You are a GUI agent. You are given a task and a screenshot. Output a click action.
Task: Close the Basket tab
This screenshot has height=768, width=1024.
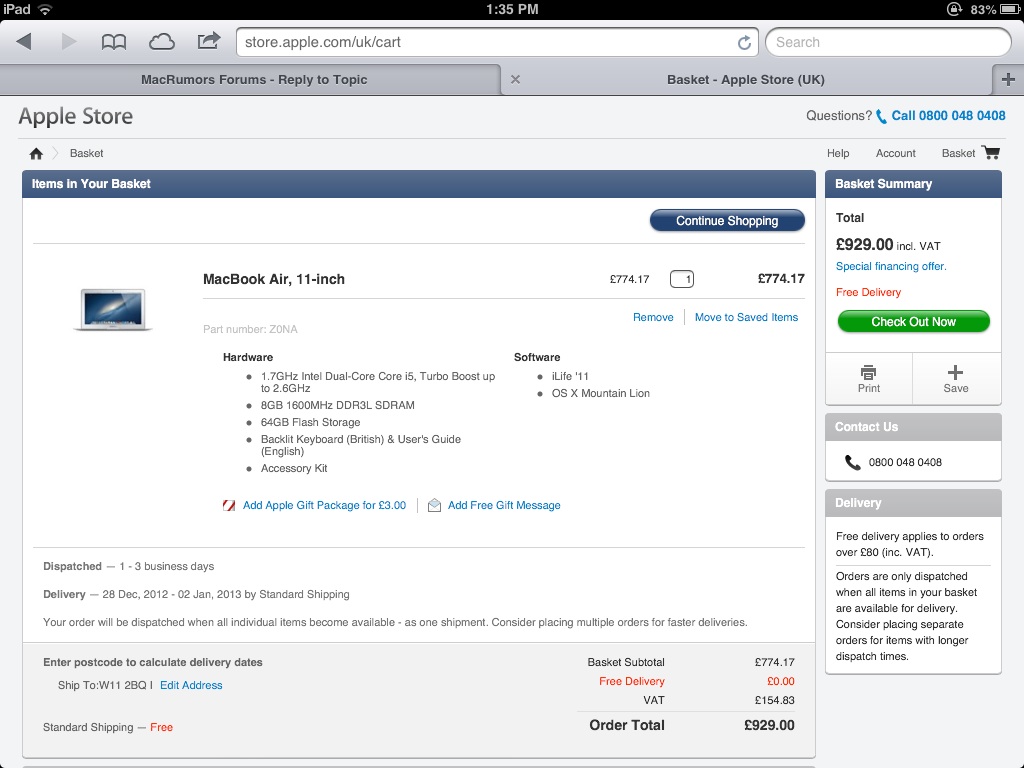(515, 80)
